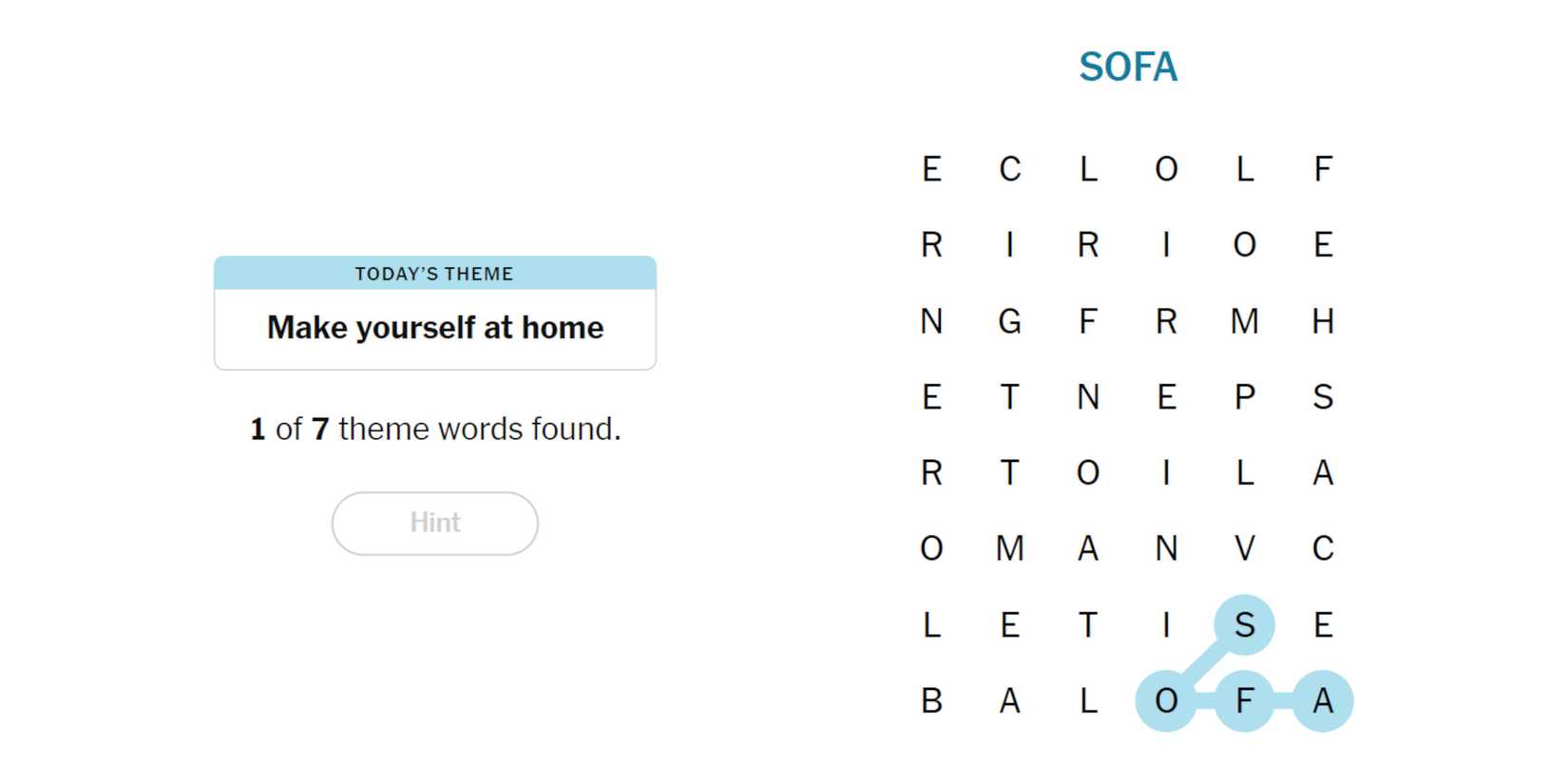Pick the letter V in the grid
1568x784 pixels.
1244,548
